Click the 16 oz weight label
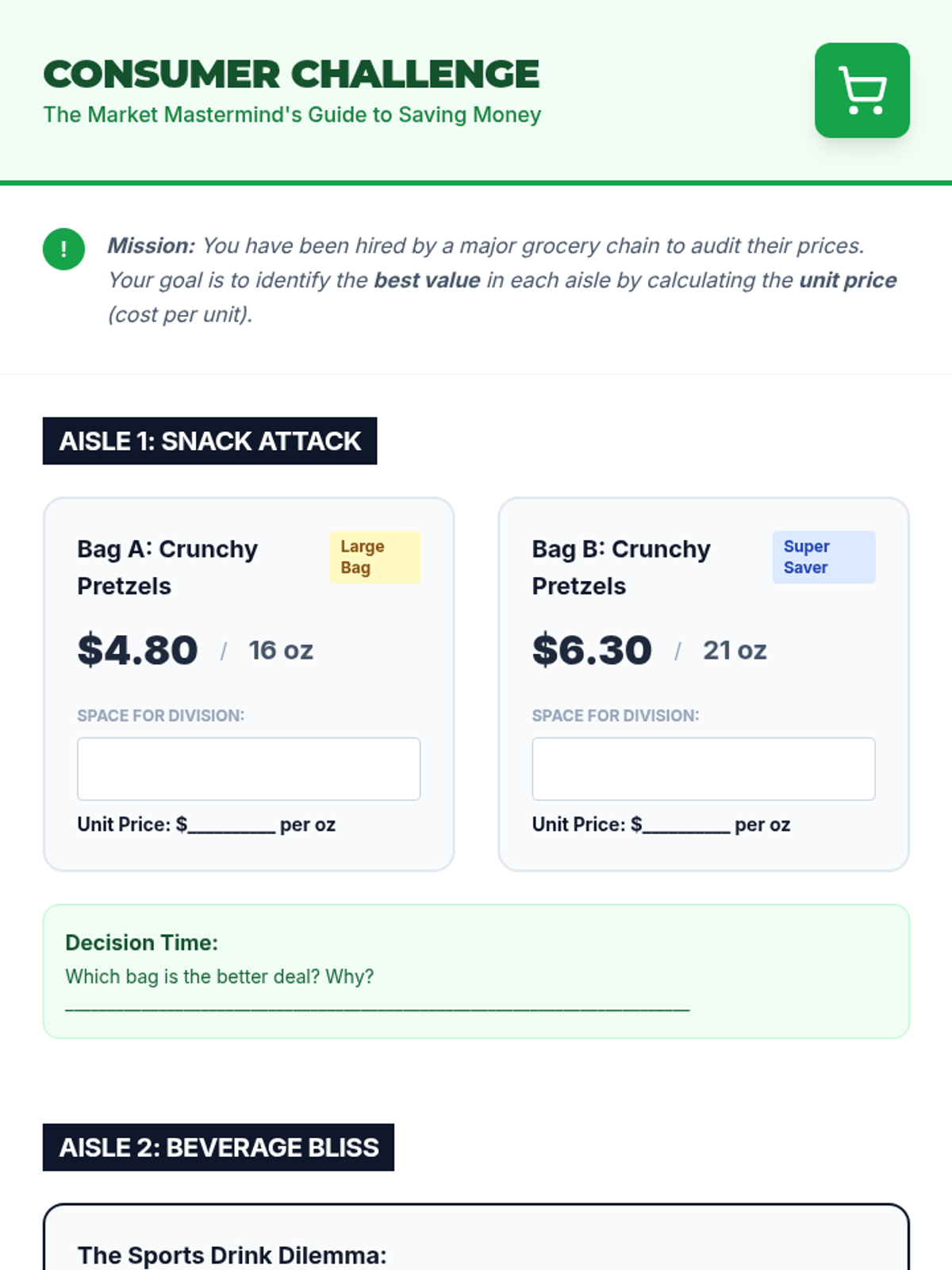 tap(281, 650)
